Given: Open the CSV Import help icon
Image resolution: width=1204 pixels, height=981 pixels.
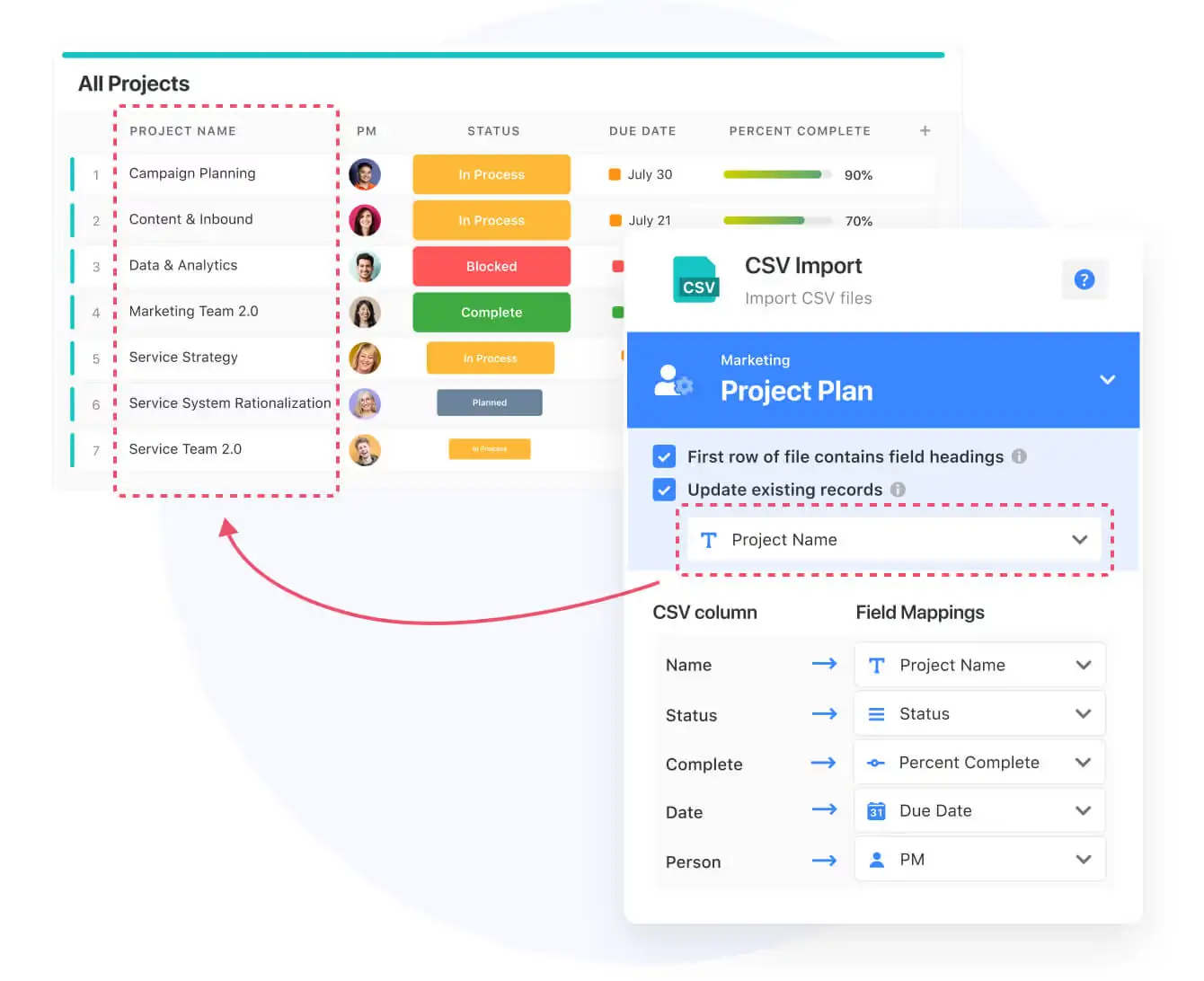Looking at the screenshot, I should 1084,279.
